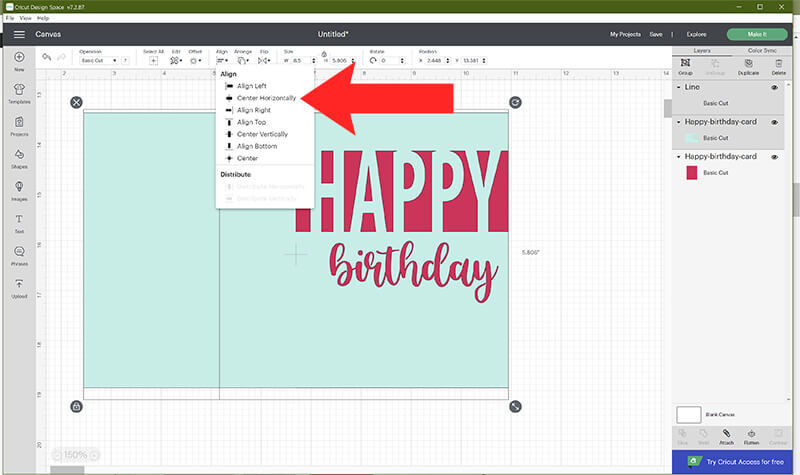Open the Operation Basic Cut dropdown
This screenshot has width=800, height=475.
click(x=99, y=61)
